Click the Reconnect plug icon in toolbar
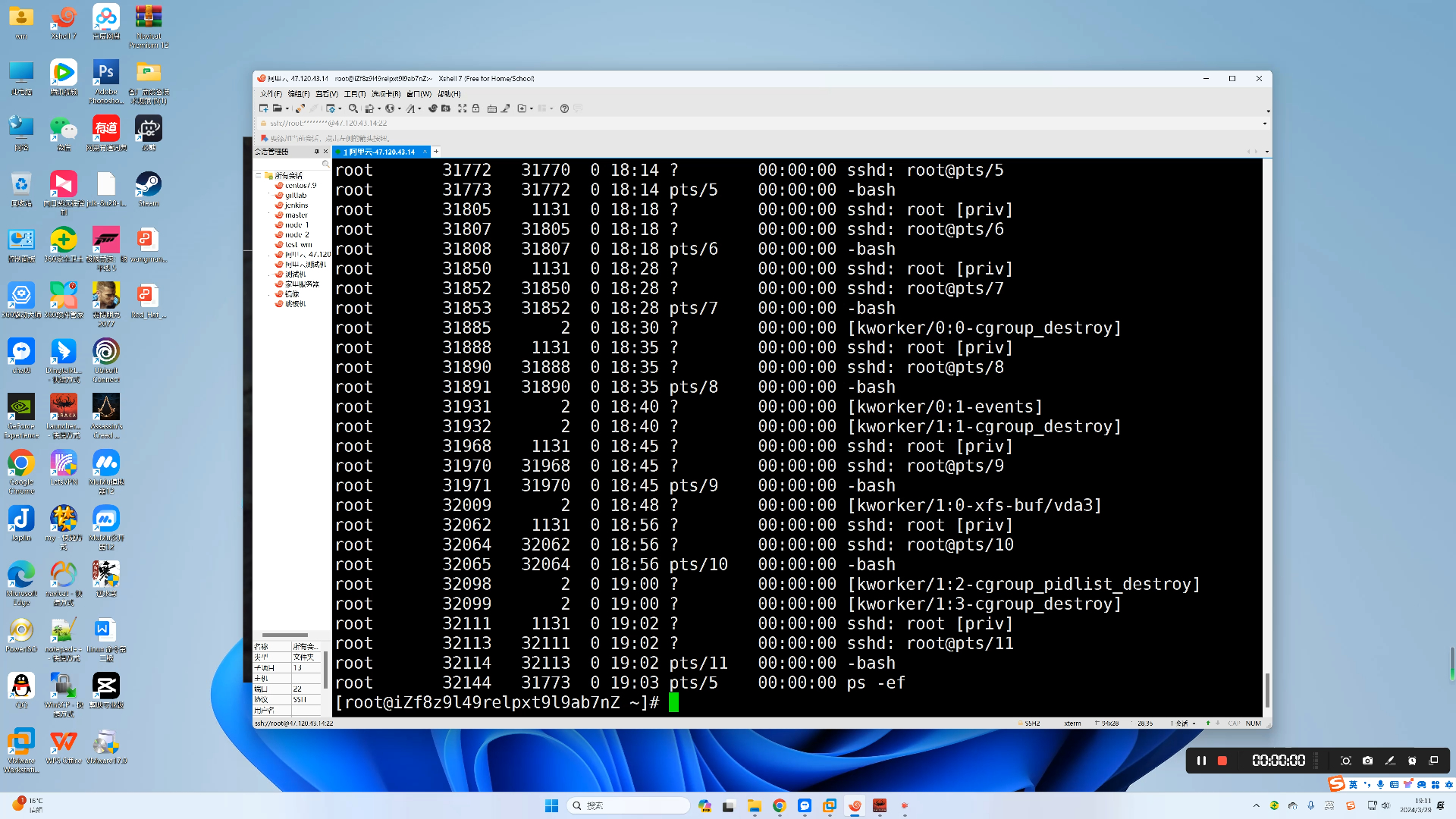This screenshot has width=1456, height=819. 300,108
